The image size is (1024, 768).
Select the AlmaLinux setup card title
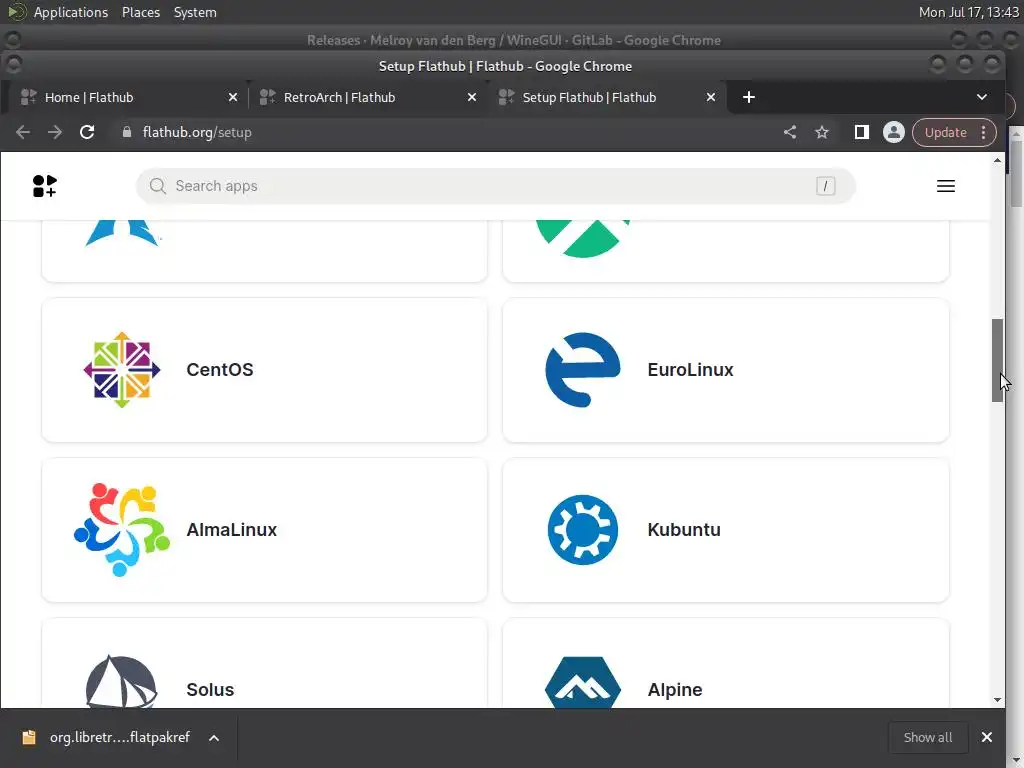[232, 530]
